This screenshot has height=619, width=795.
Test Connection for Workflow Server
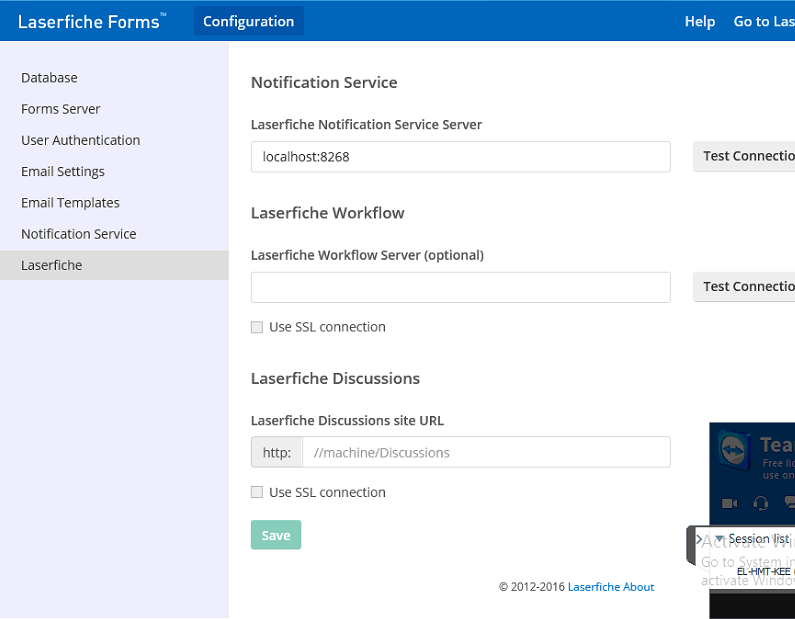click(746, 286)
